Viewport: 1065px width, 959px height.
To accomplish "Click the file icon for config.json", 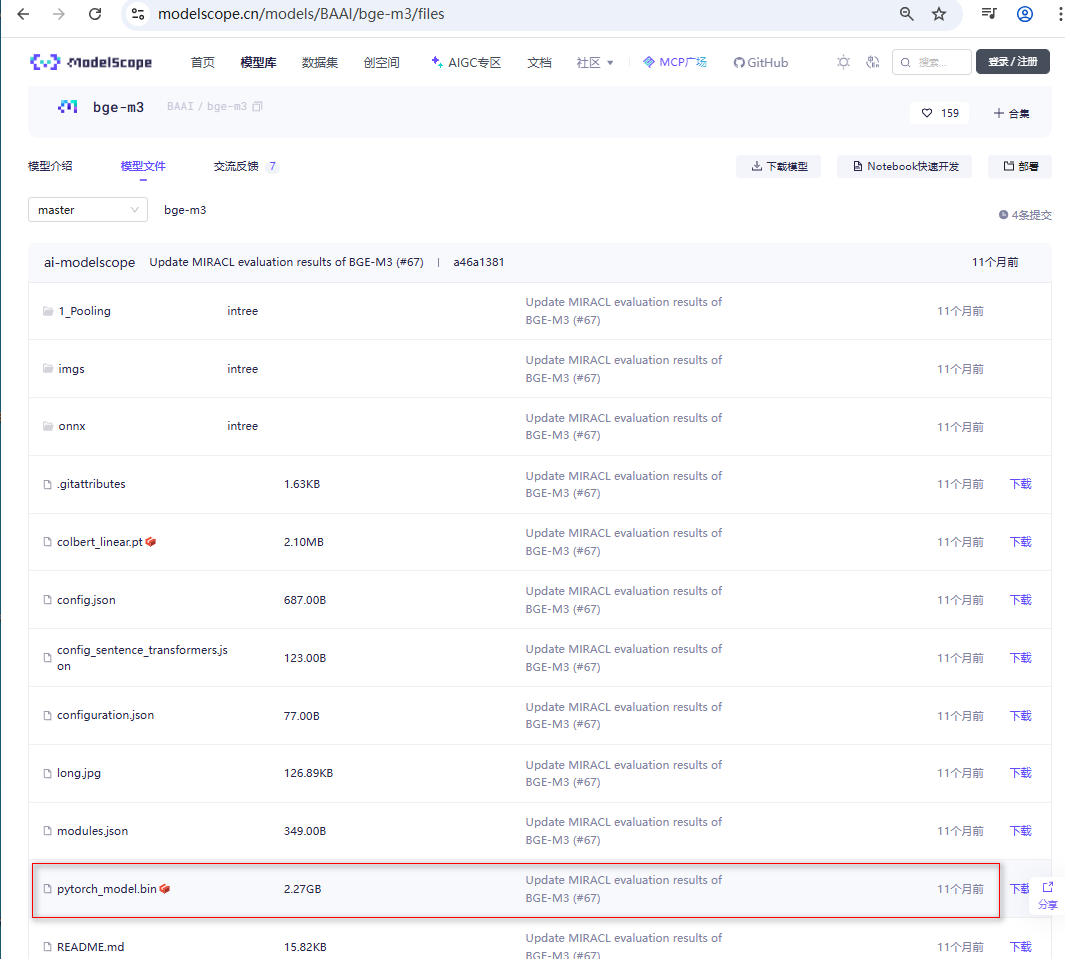I will coord(48,600).
